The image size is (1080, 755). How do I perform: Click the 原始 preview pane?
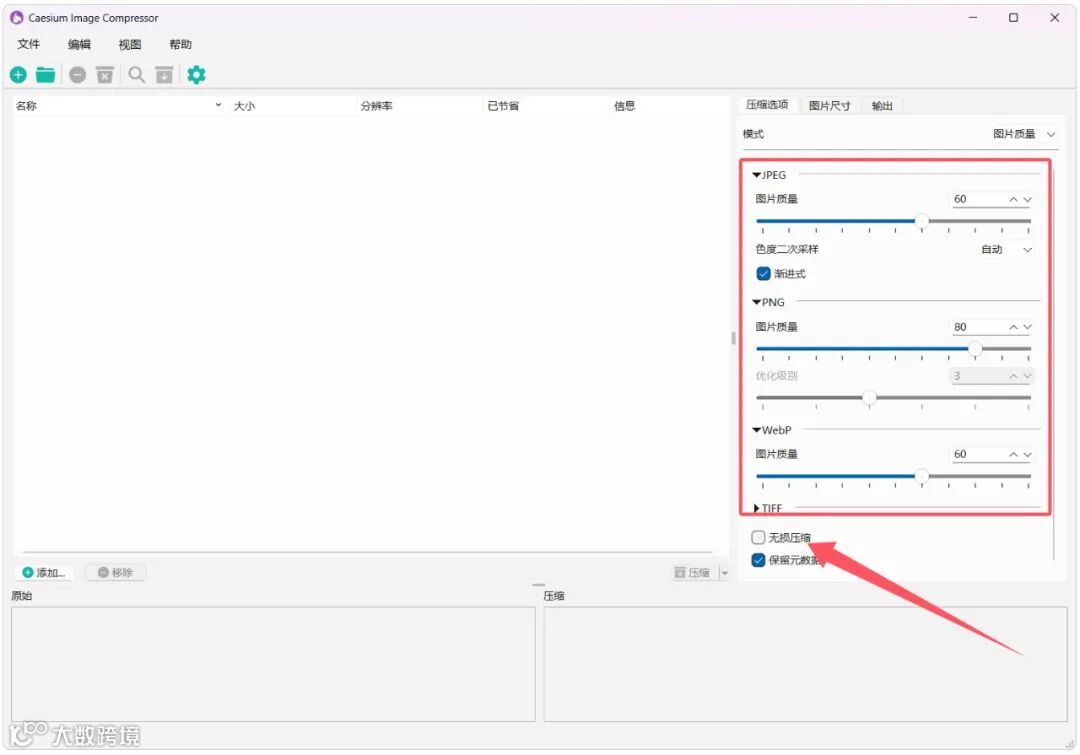(x=273, y=664)
